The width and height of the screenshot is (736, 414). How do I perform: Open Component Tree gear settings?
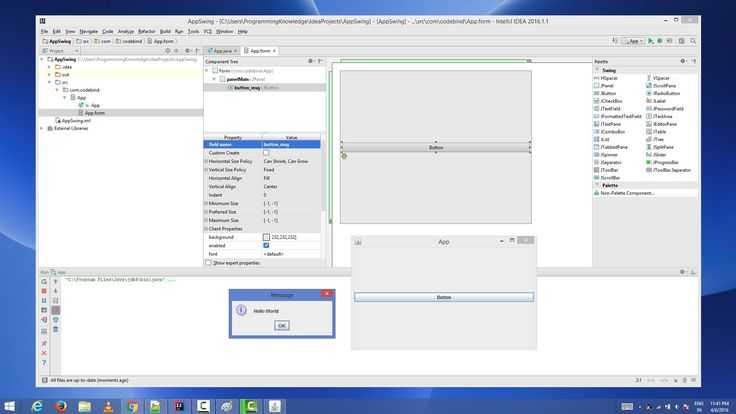click(310, 61)
